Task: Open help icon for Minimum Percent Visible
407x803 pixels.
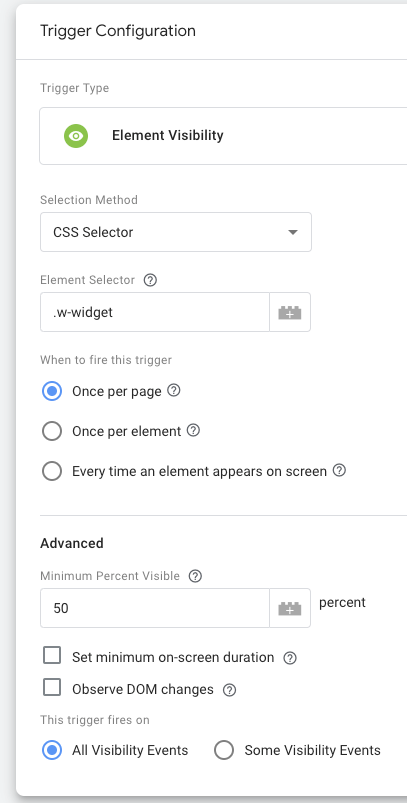Action: pos(195,576)
